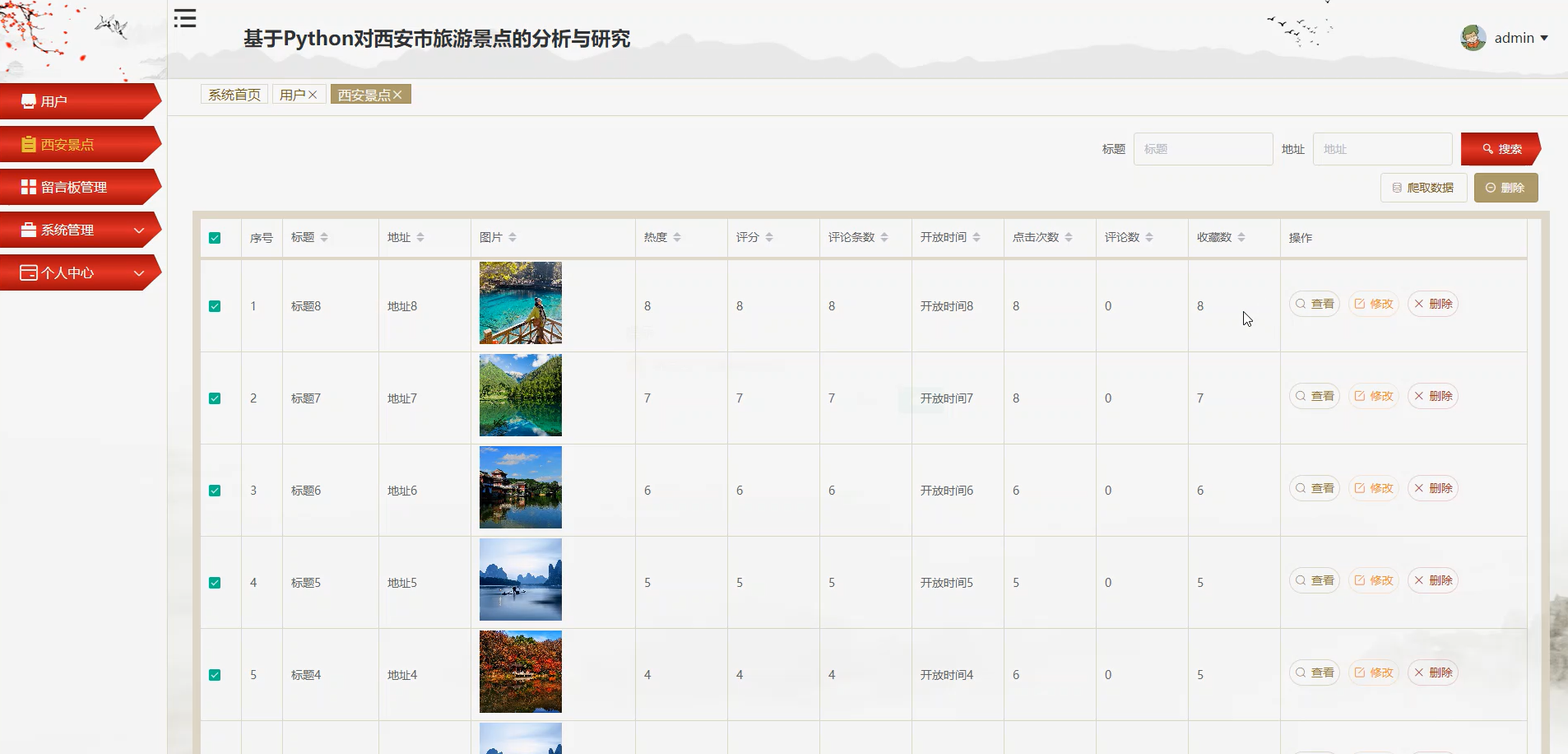The height and width of the screenshot is (754, 1568).
Task: Sort table by 图片 column arrows
Action: (513, 237)
